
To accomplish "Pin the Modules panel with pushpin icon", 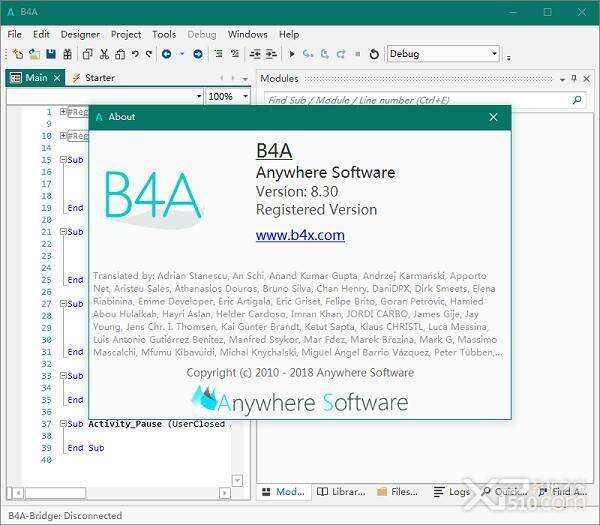I will tap(574, 78).
